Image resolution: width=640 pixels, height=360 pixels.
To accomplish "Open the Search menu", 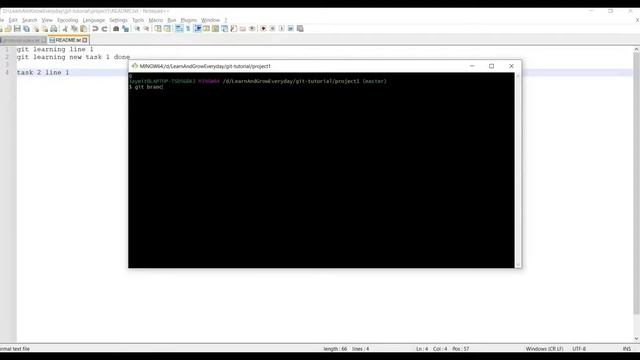I will click(x=29, y=20).
